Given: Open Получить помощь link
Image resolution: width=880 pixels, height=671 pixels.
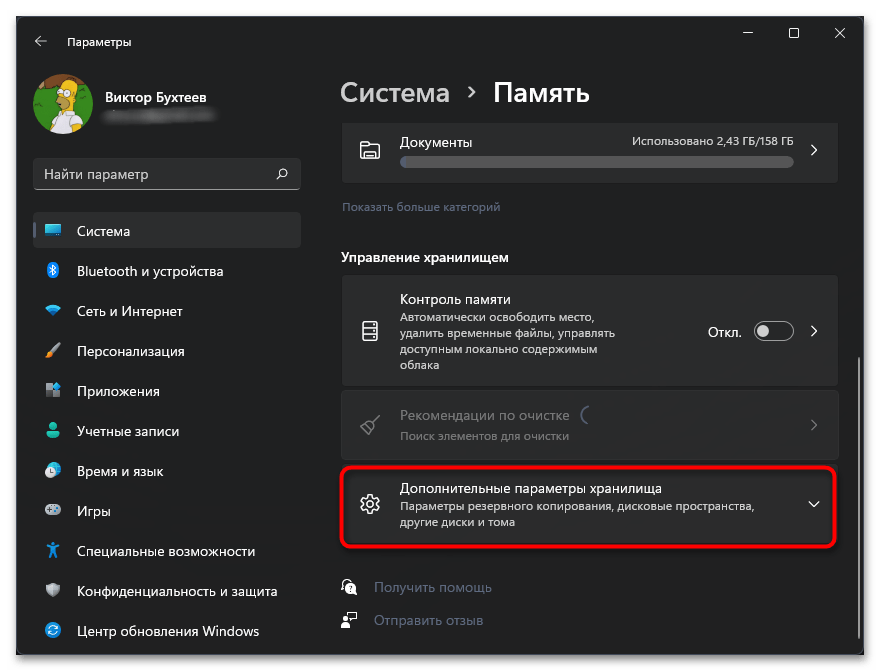Looking at the screenshot, I should coord(432,587).
